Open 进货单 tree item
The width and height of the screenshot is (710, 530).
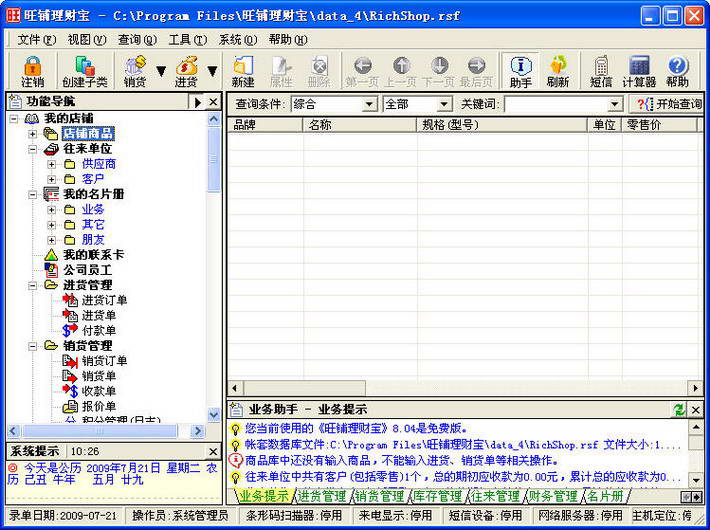(99, 316)
